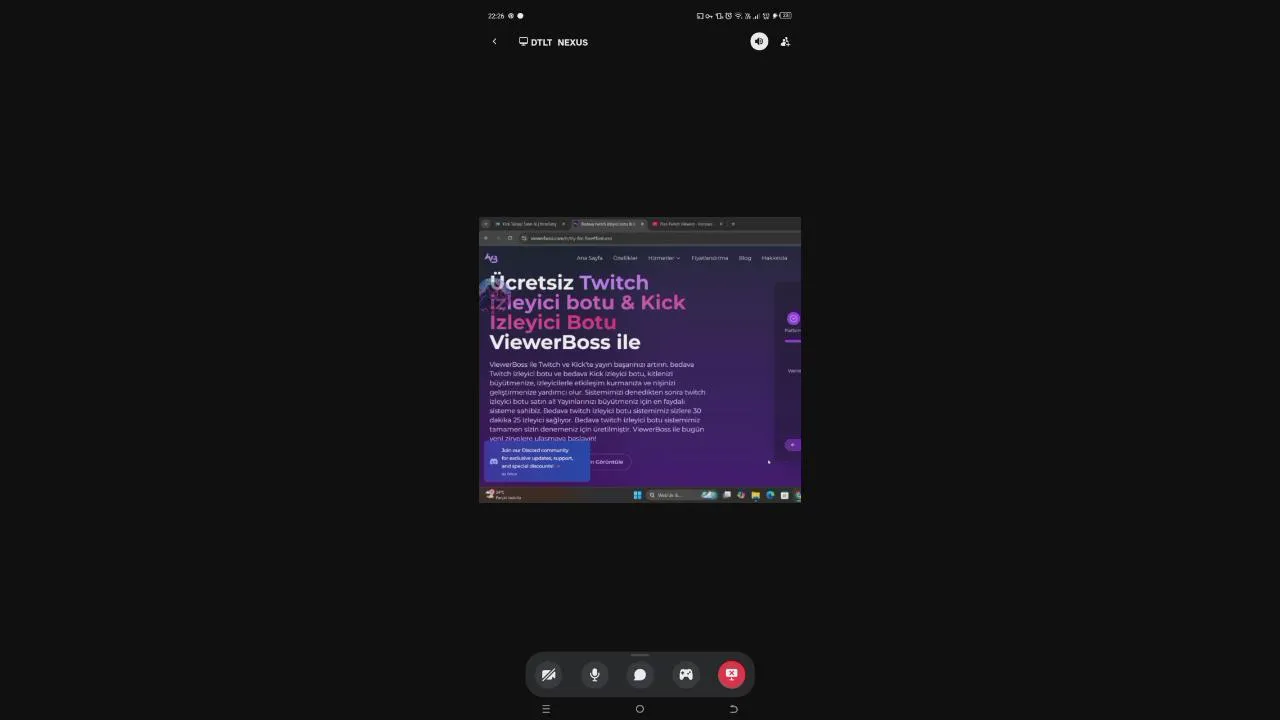Click the weather widget on streamed taskbar
This screenshot has height=720, width=1280.
tap(503, 495)
